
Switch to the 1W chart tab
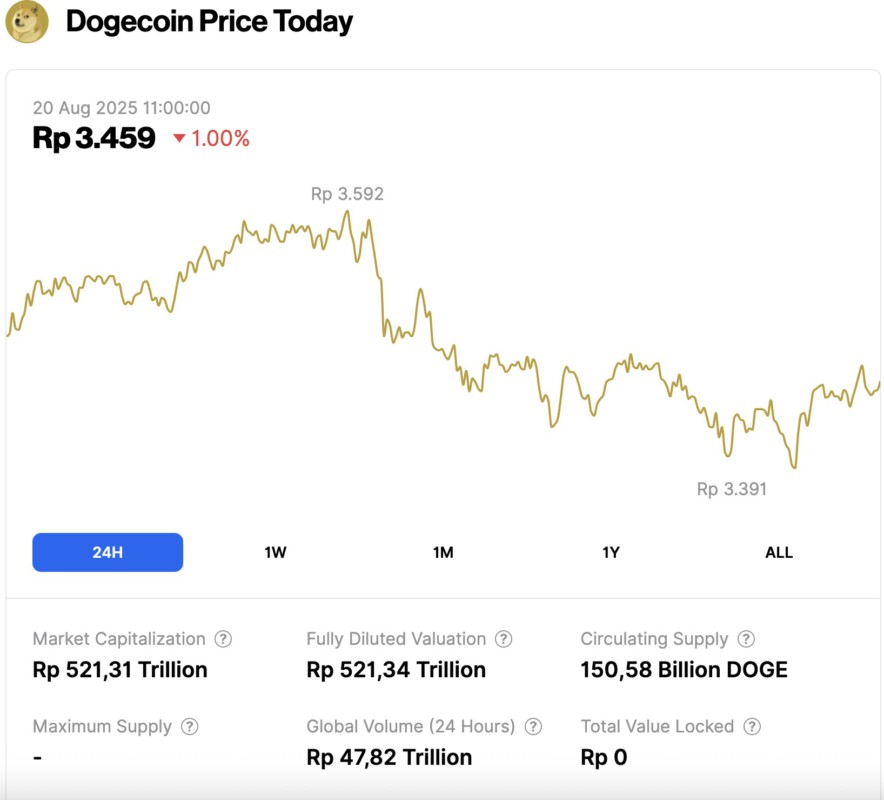coord(275,551)
